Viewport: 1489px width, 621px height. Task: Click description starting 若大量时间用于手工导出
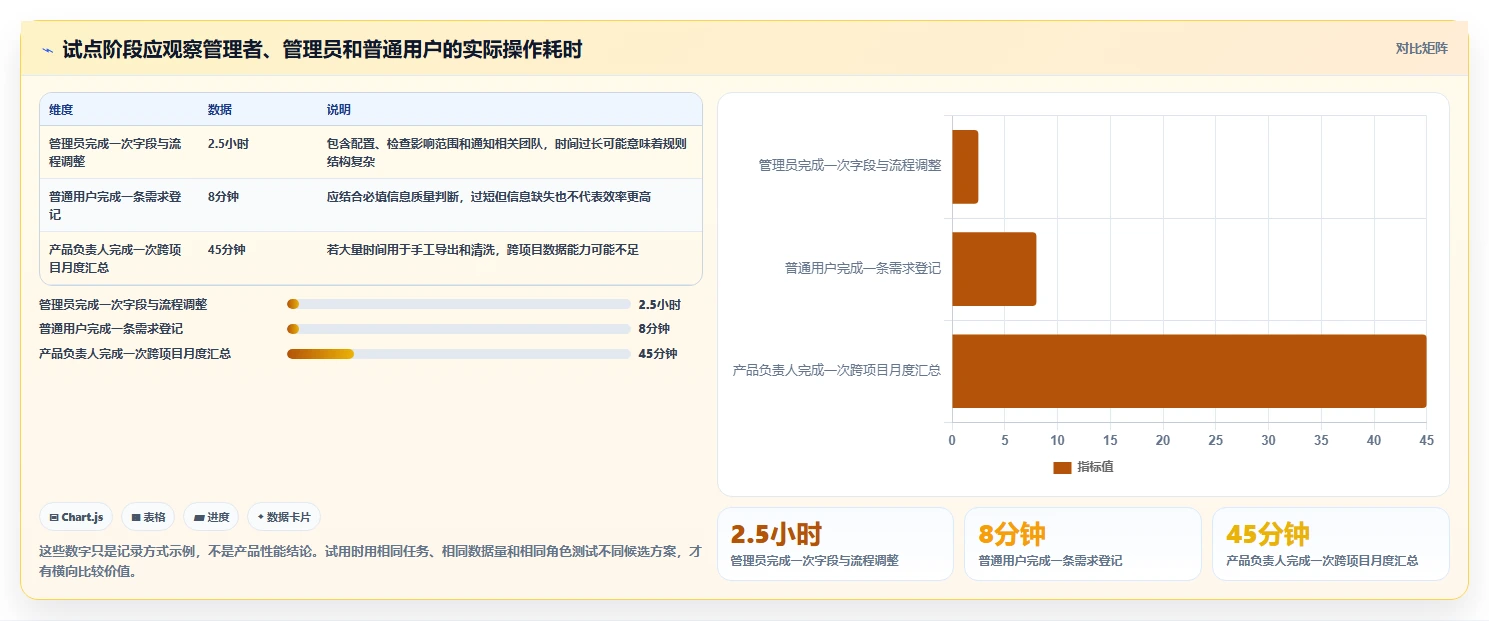tap(483, 250)
